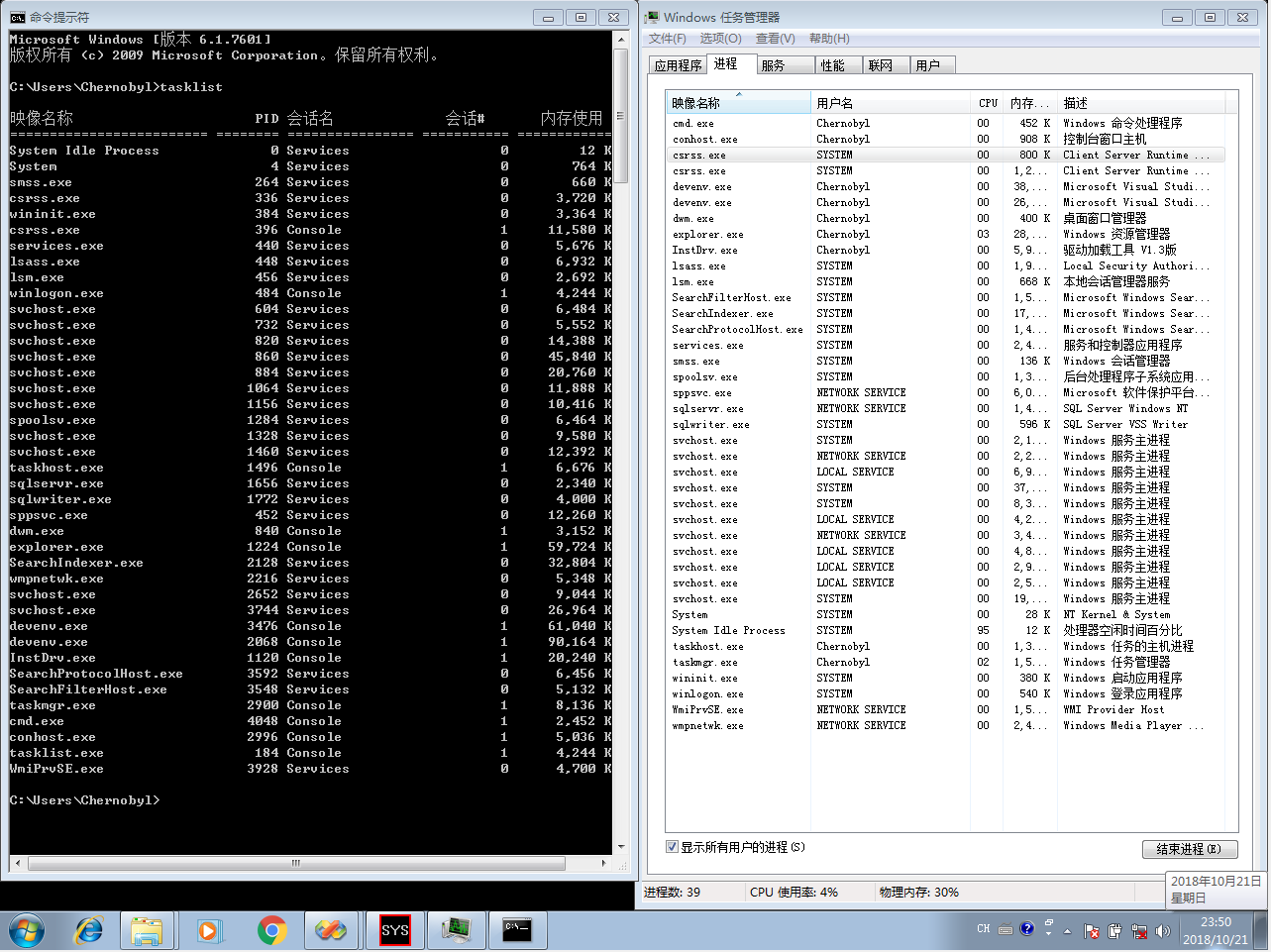Sort by 描述 column header
The image size is (1271, 952).
(x=1141, y=103)
